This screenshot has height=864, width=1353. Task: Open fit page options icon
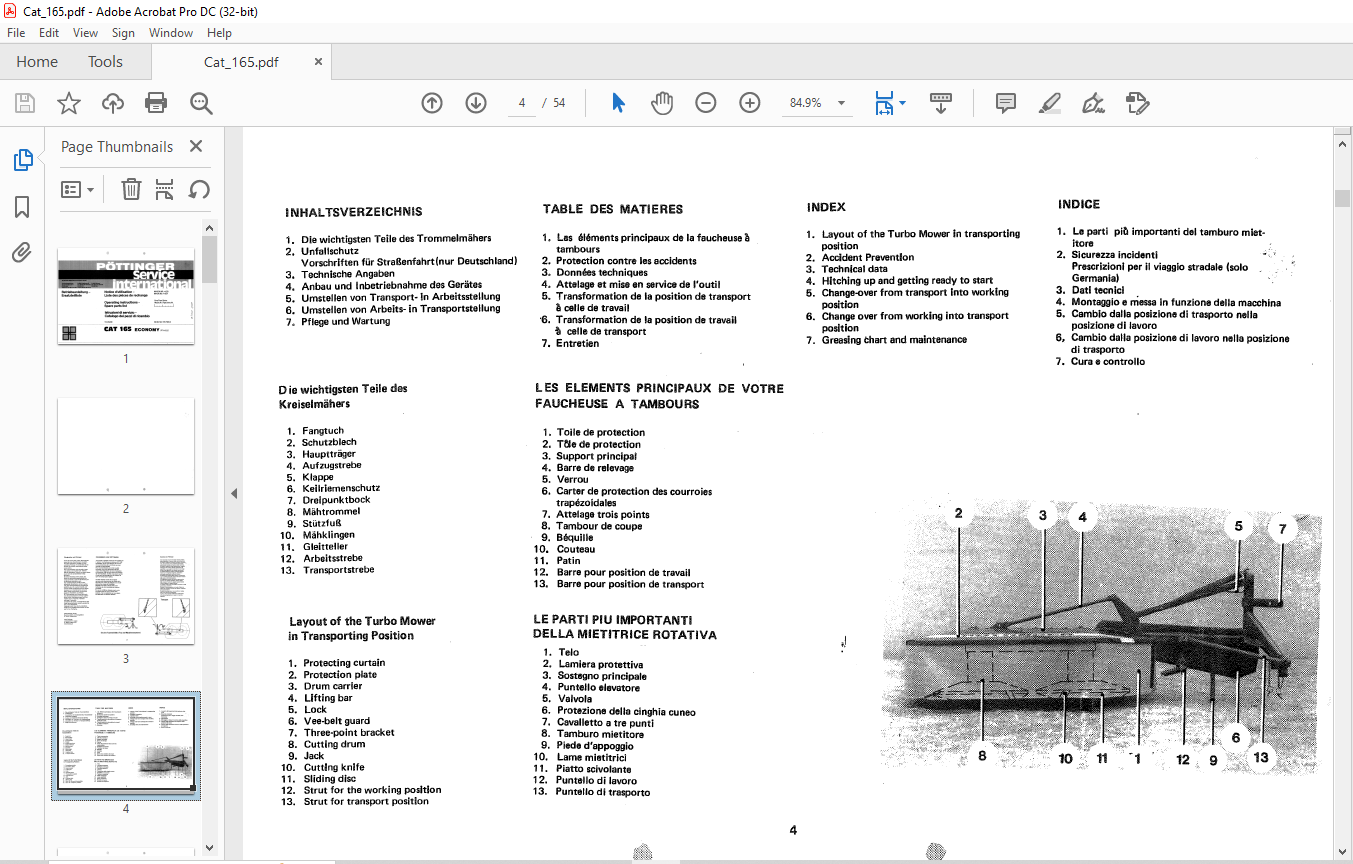(x=884, y=103)
